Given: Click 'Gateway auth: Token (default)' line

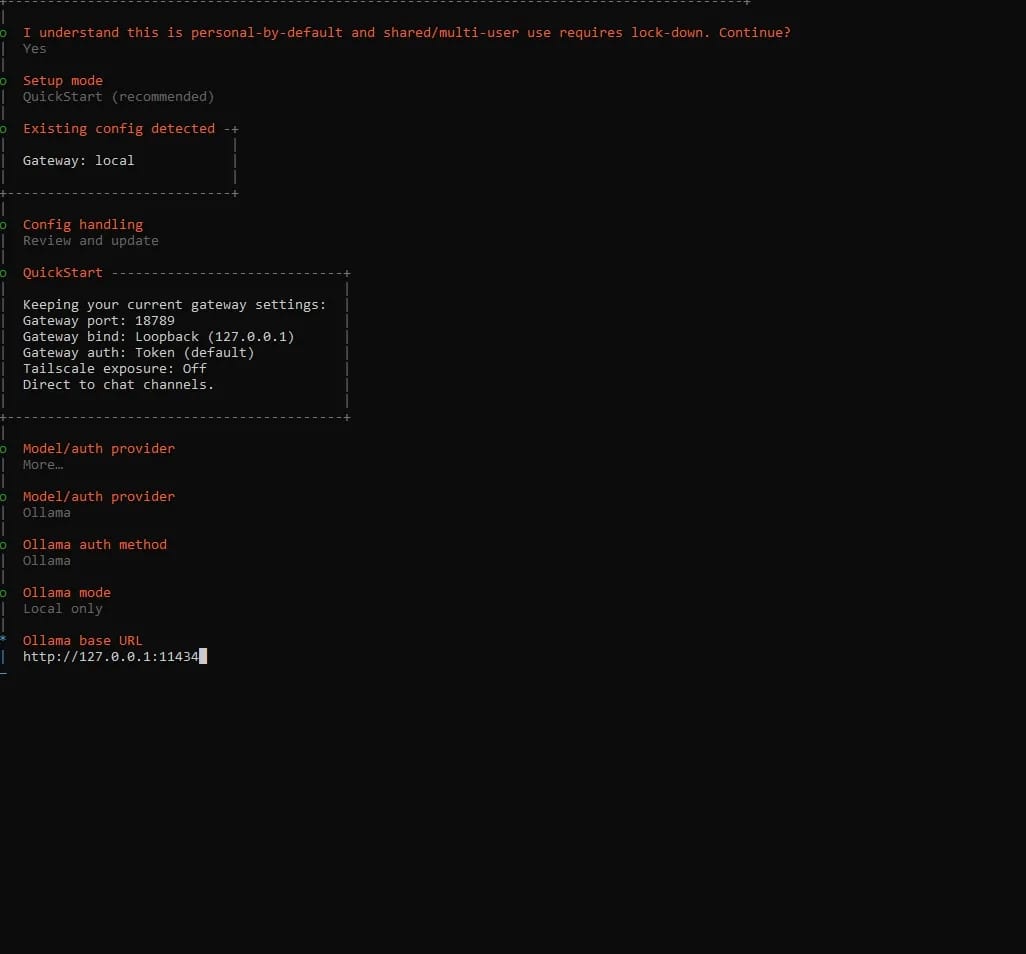Looking at the screenshot, I should click(x=139, y=353).
